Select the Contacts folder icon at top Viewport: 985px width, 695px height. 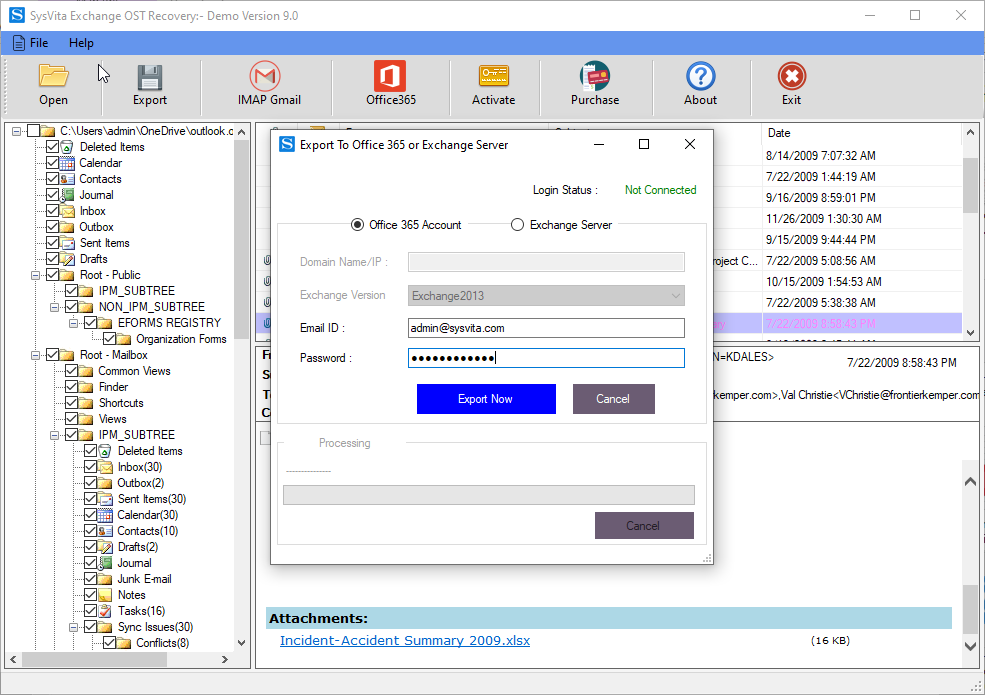click(67, 179)
